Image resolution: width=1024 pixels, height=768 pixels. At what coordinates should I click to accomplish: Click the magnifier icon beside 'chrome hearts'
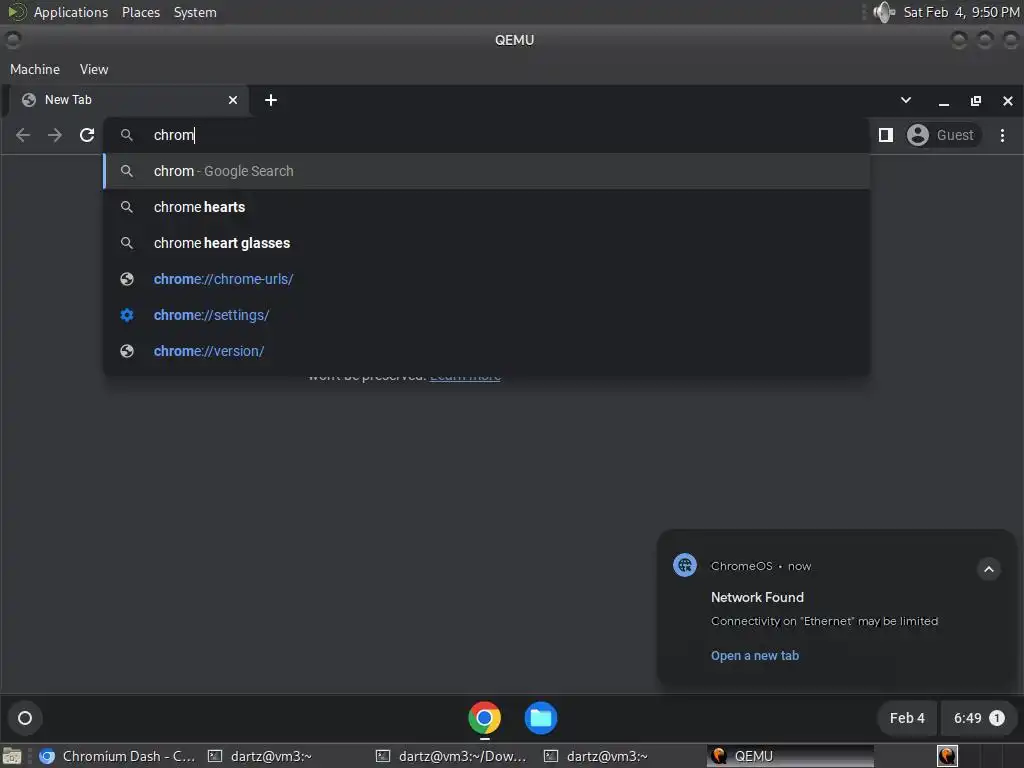(127, 207)
